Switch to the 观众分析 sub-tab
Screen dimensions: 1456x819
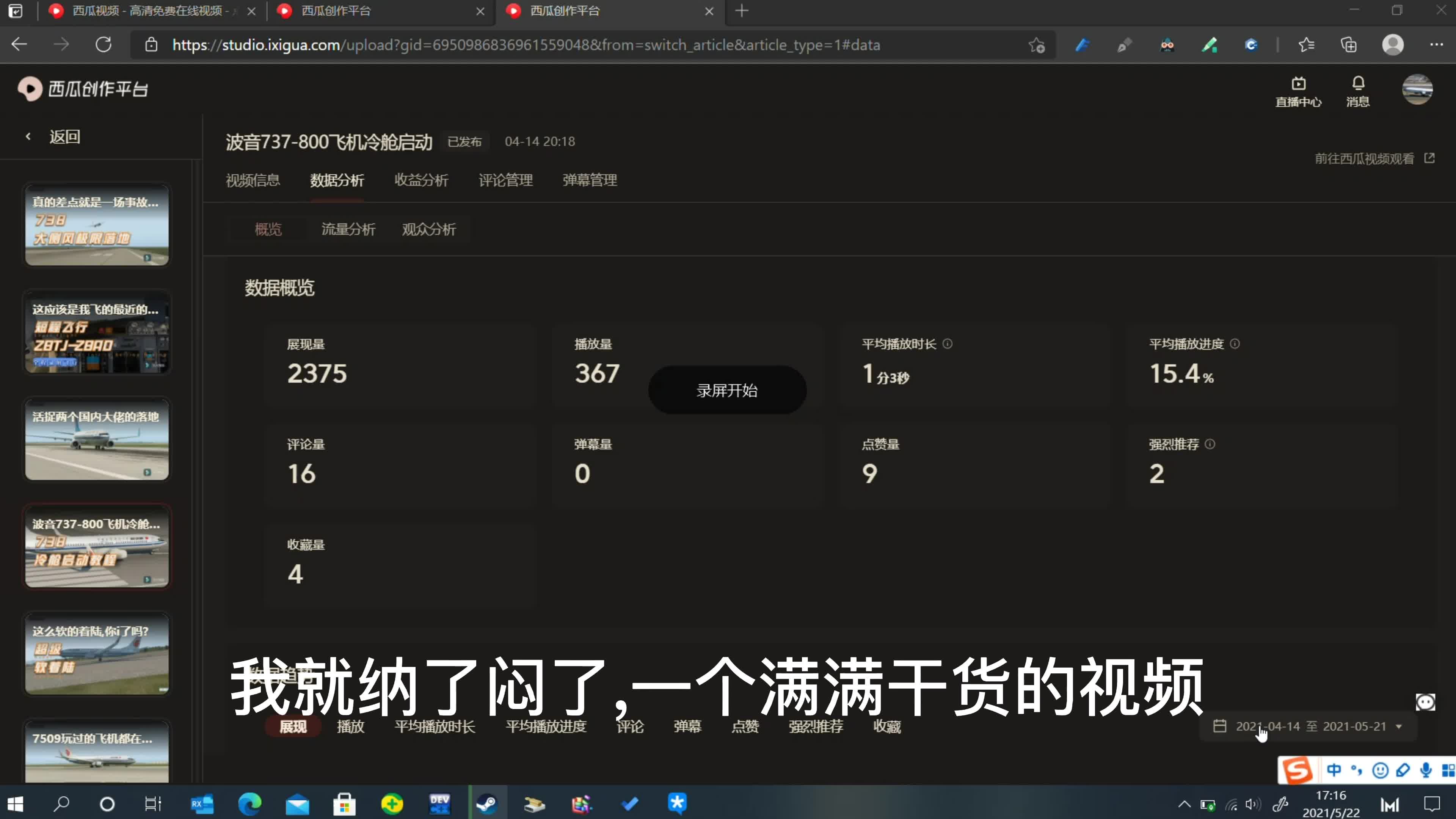(428, 229)
